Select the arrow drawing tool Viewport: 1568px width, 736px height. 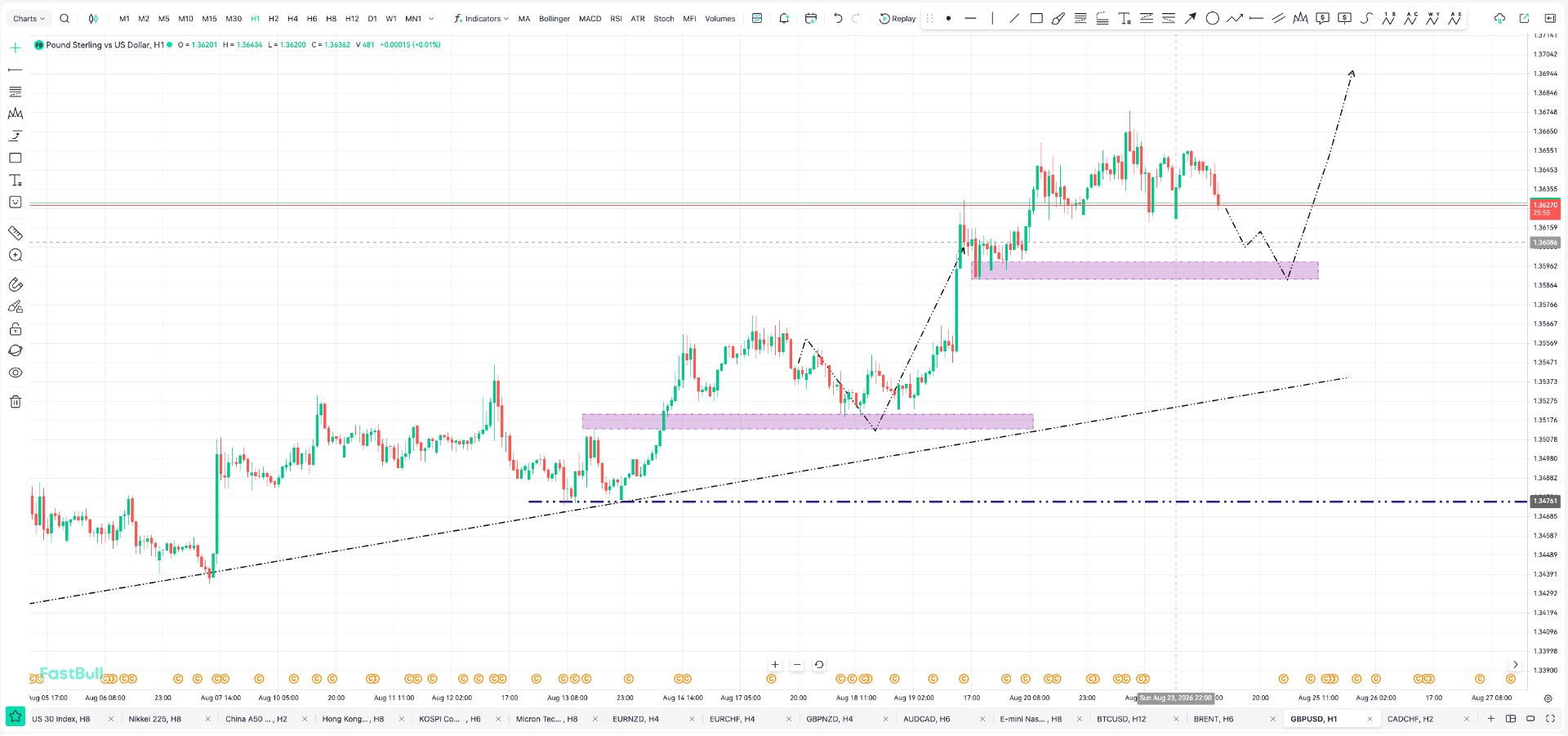coord(1191,18)
